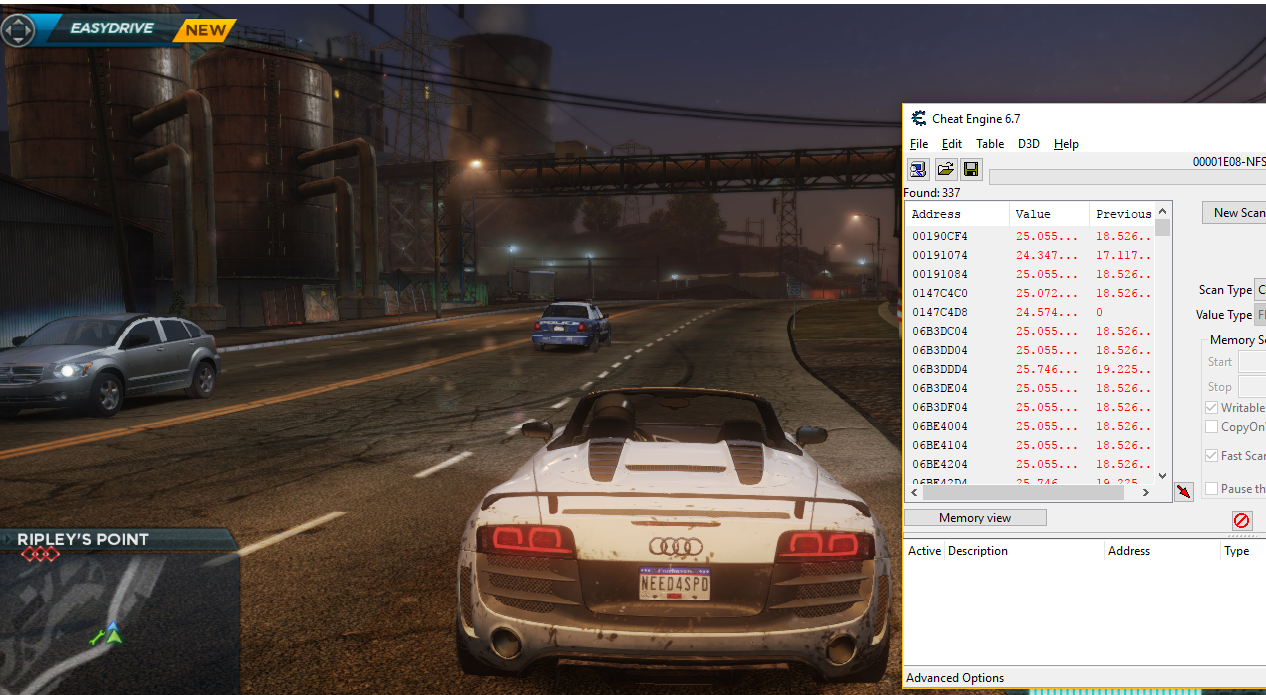Screen dimensions: 1266x695
Task: Select the address 06B3DD04 row
Action: 1030,350
